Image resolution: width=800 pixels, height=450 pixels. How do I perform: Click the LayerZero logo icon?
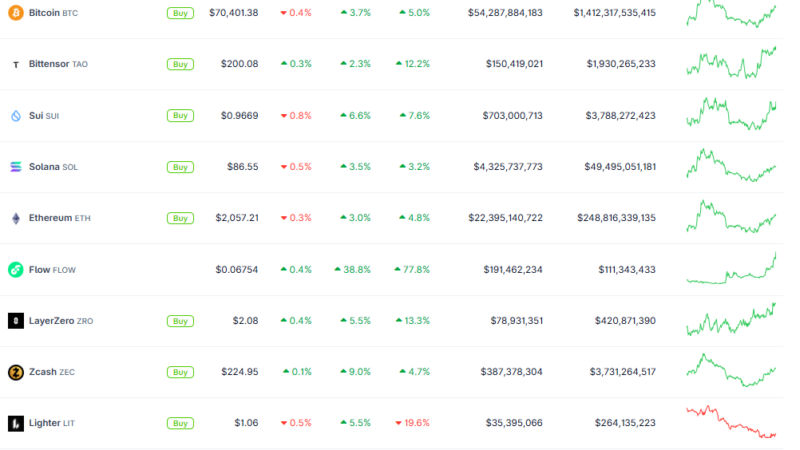pyautogui.click(x=16, y=321)
